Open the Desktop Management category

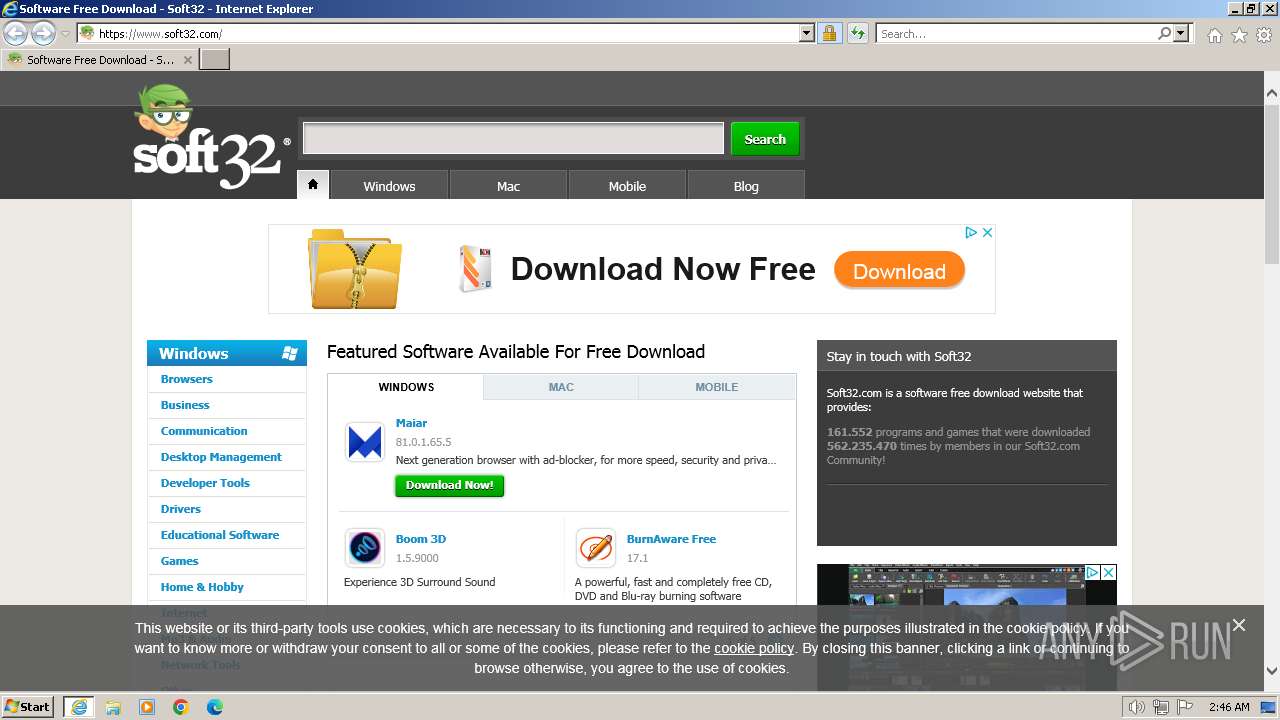click(221, 457)
